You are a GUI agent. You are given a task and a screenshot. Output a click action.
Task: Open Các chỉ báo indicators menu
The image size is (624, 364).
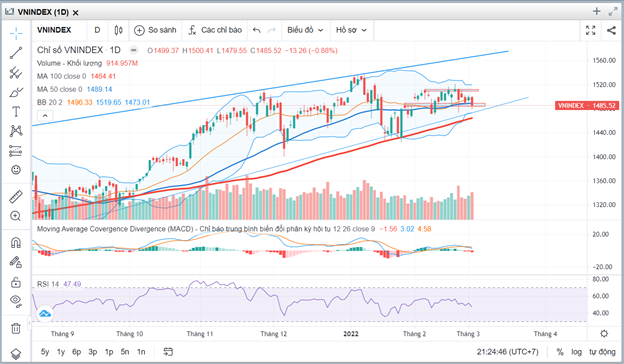tap(215, 30)
